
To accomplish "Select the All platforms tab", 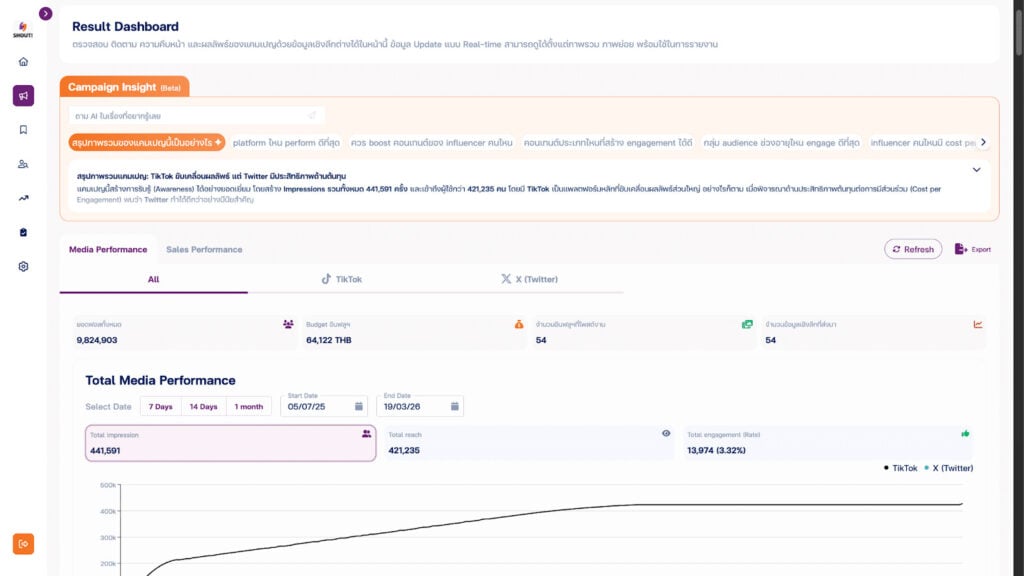I will [x=153, y=280].
